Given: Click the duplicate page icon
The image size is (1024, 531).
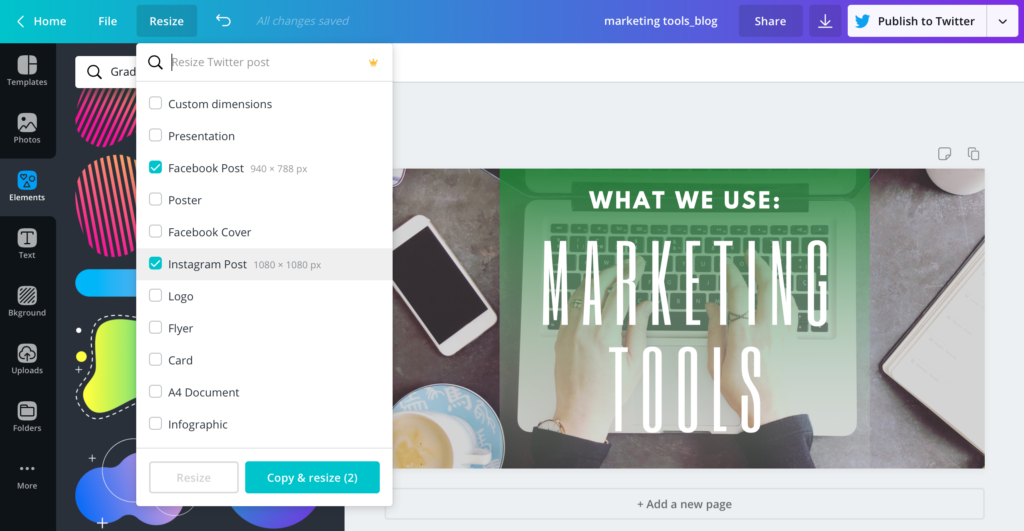Looking at the screenshot, I should tap(973, 153).
